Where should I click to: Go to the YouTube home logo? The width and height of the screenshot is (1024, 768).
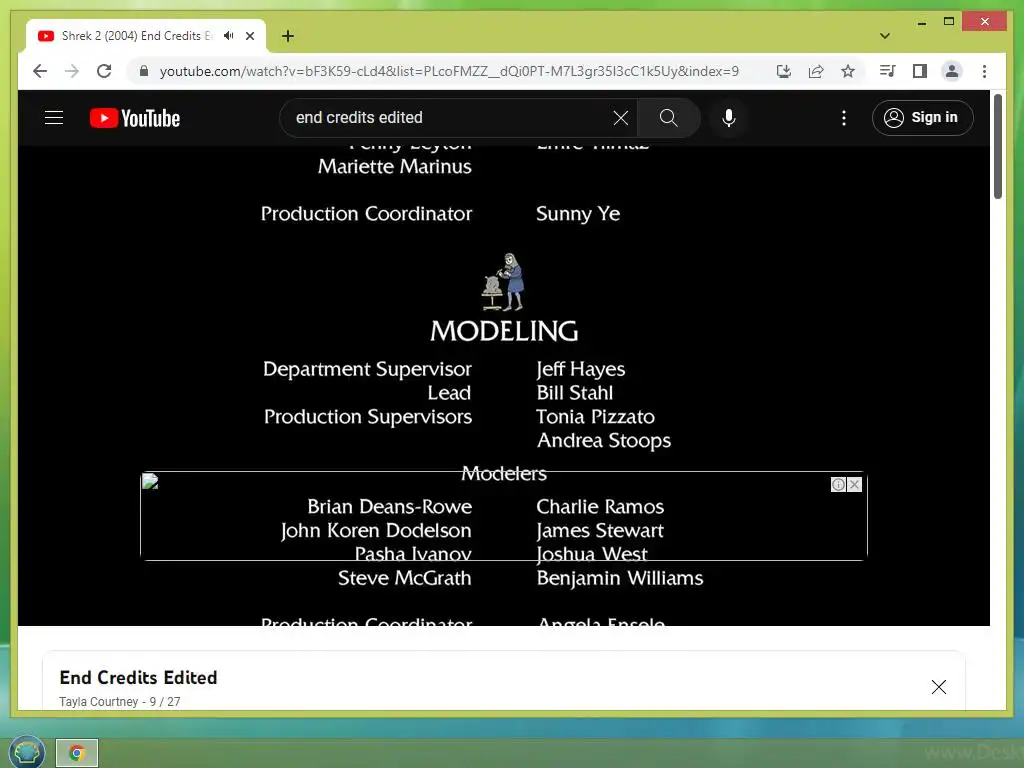click(135, 118)
